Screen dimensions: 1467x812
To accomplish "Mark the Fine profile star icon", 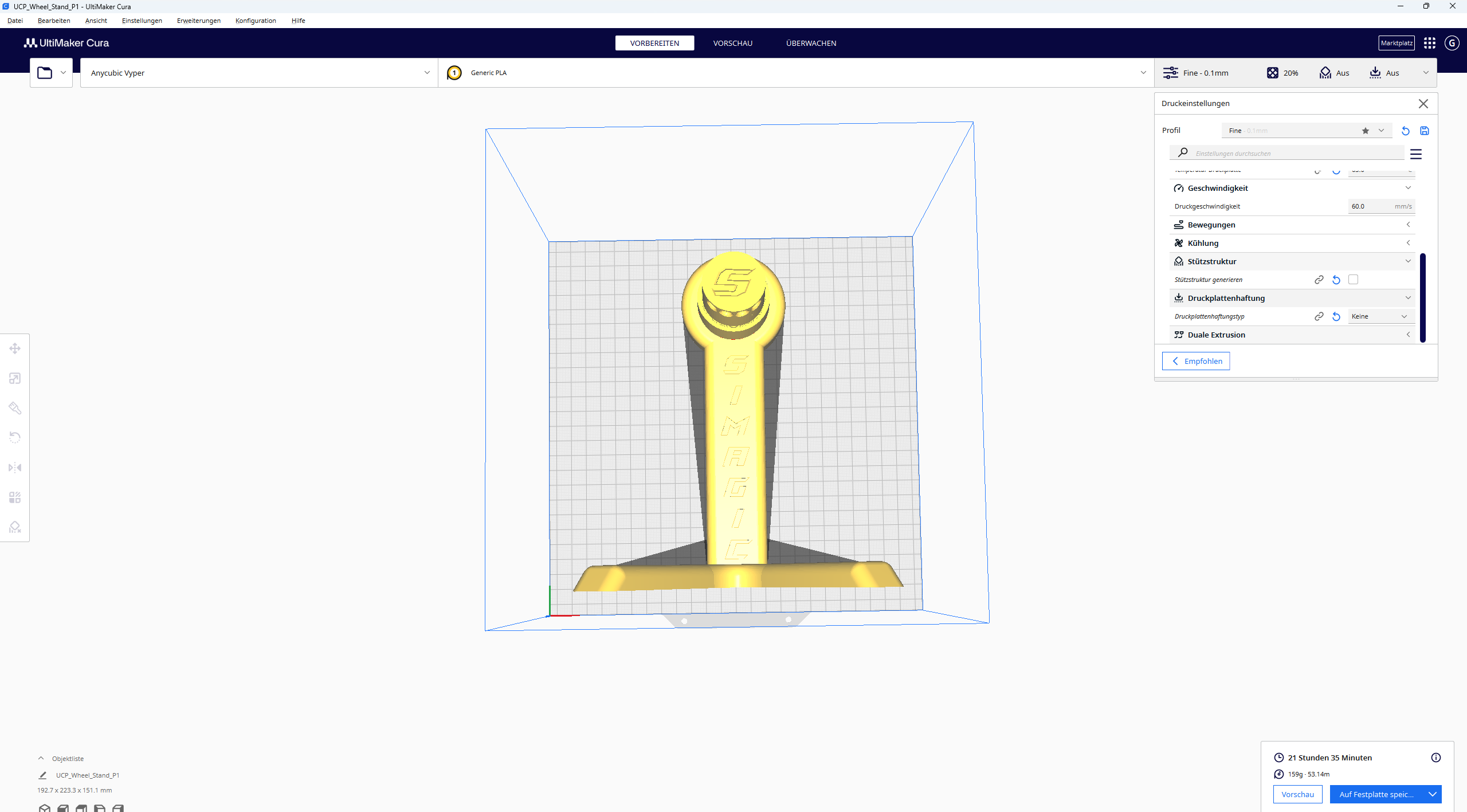I will 1366,131.
